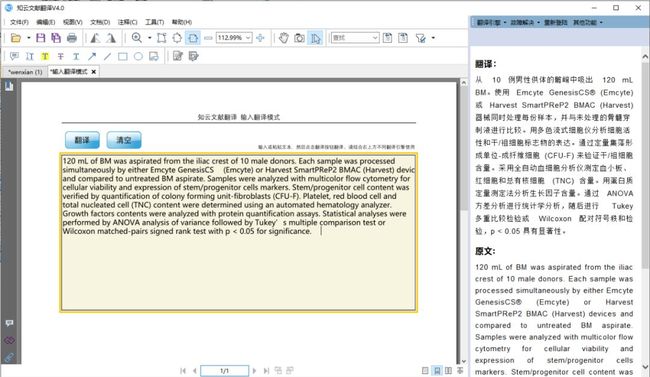
Task: Click the 清空 button
Action: pyautogui.click(x=124, y=140)
